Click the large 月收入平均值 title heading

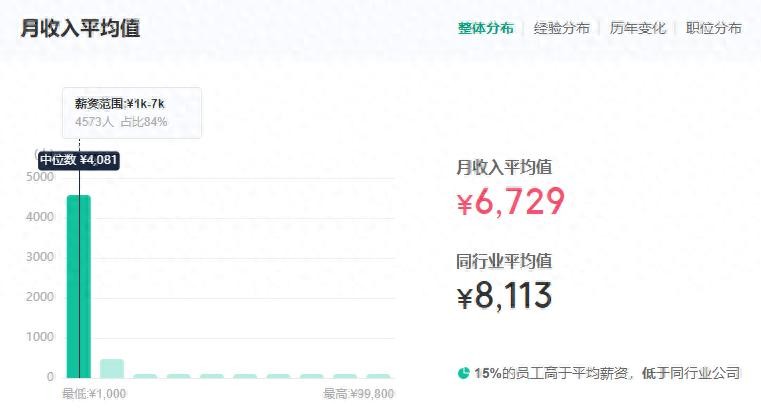80,28
